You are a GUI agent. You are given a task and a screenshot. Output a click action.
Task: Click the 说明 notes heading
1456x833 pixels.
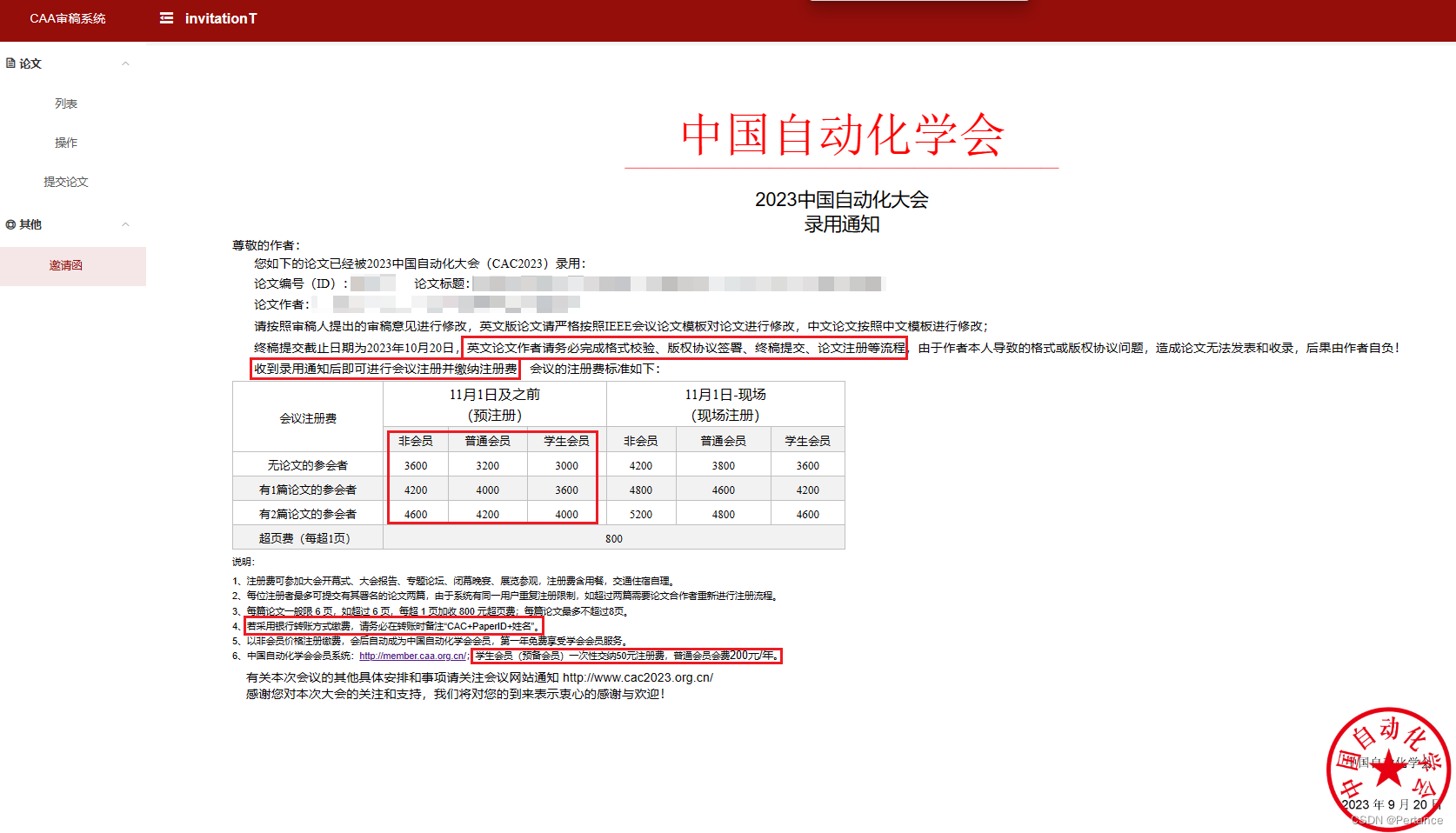point(244,562)
